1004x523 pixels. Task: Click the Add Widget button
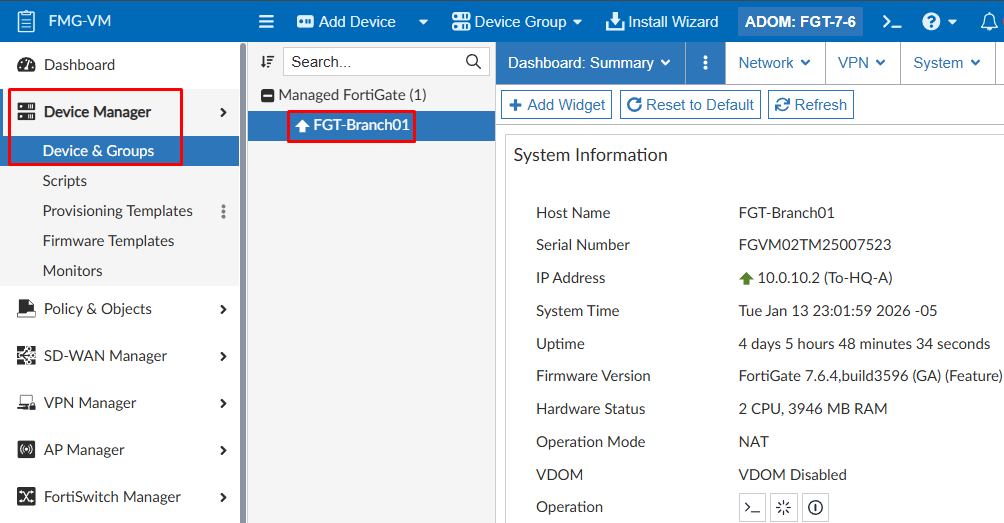coord(556,104)
